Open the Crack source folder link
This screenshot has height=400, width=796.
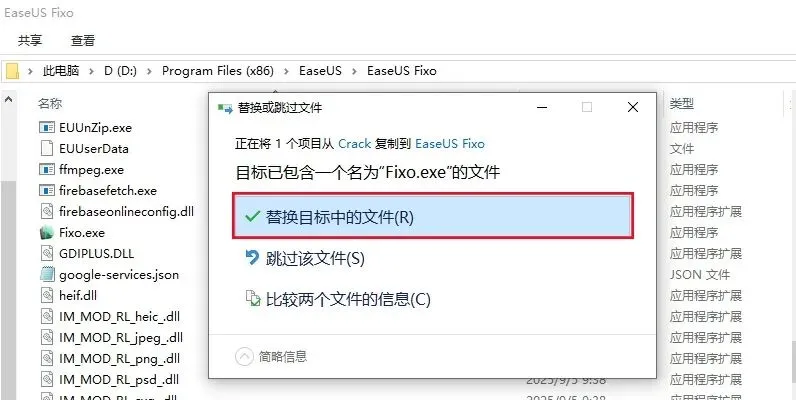tap(354, 144)
